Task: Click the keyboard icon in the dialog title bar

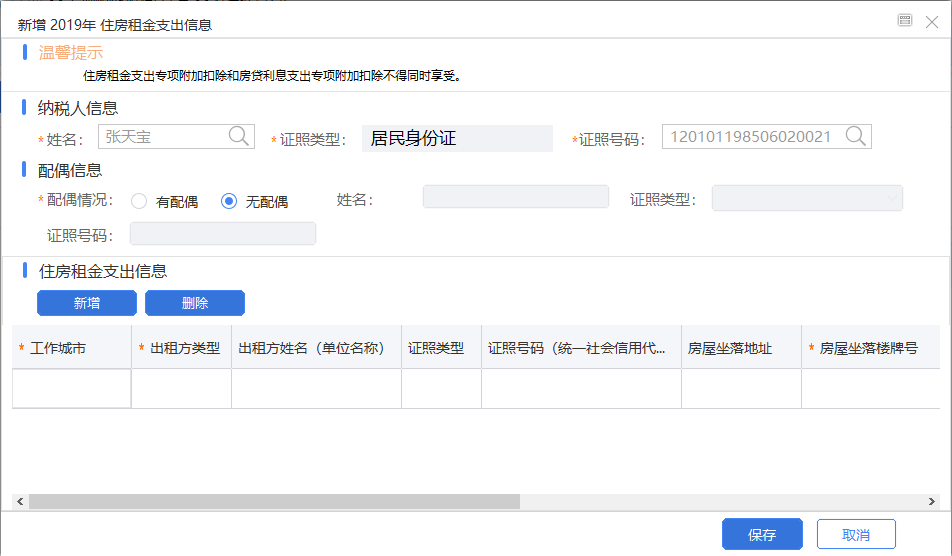Action: (x=905, y=21)
